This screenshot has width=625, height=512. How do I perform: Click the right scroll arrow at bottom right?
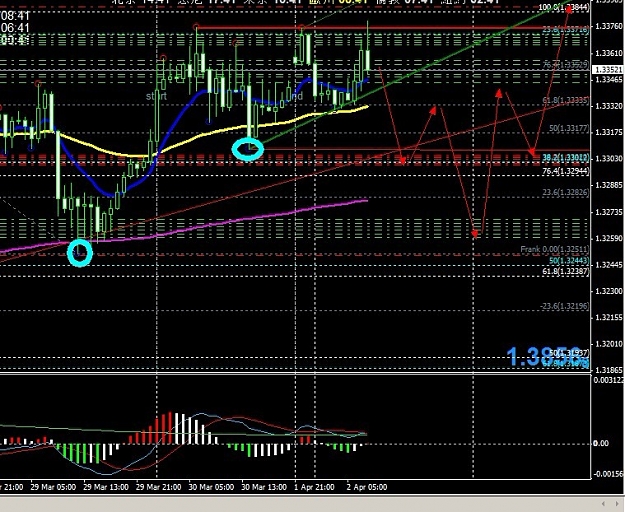tap(615, 504)
